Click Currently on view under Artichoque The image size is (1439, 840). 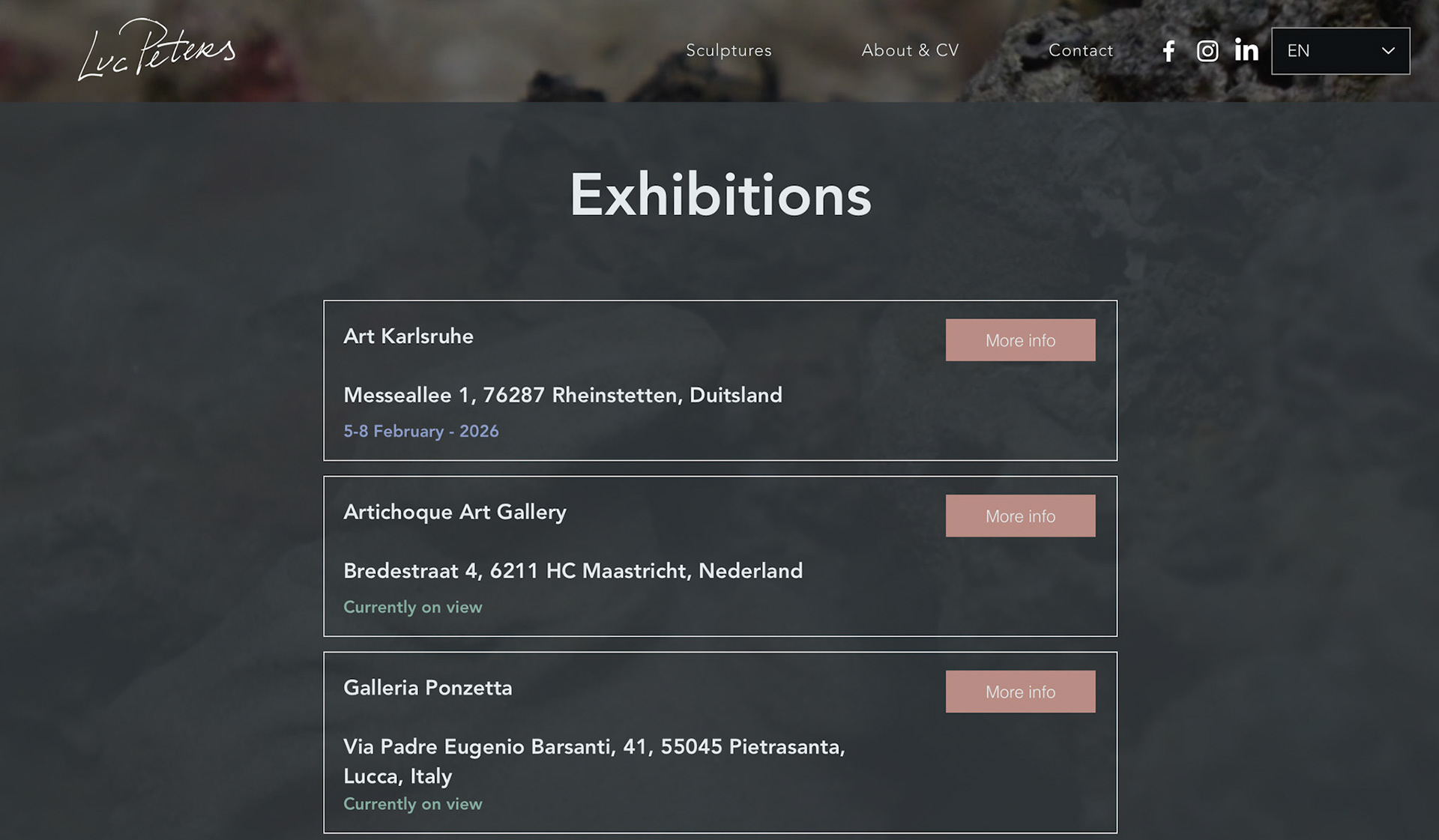pyautogui.click(x=413, y=607)
